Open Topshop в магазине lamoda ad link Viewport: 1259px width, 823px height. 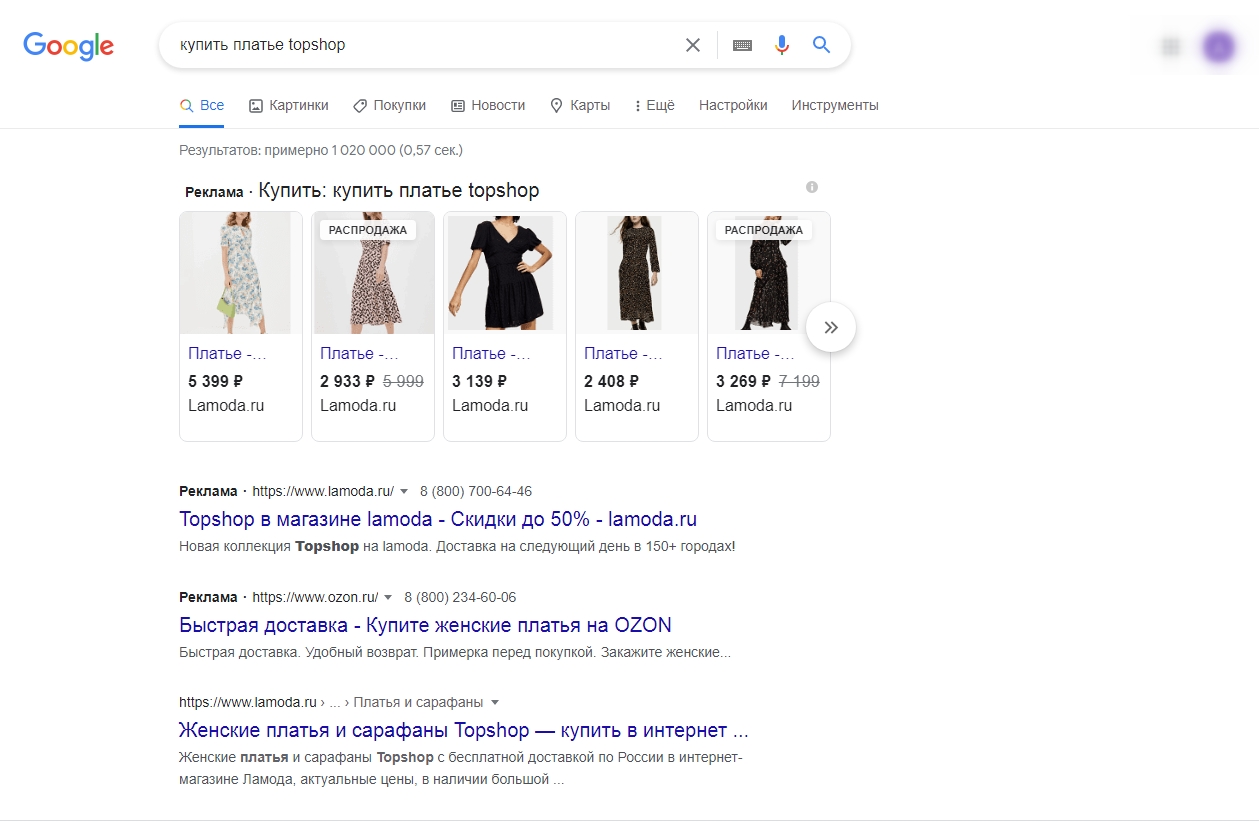click(x=438, y=519)
